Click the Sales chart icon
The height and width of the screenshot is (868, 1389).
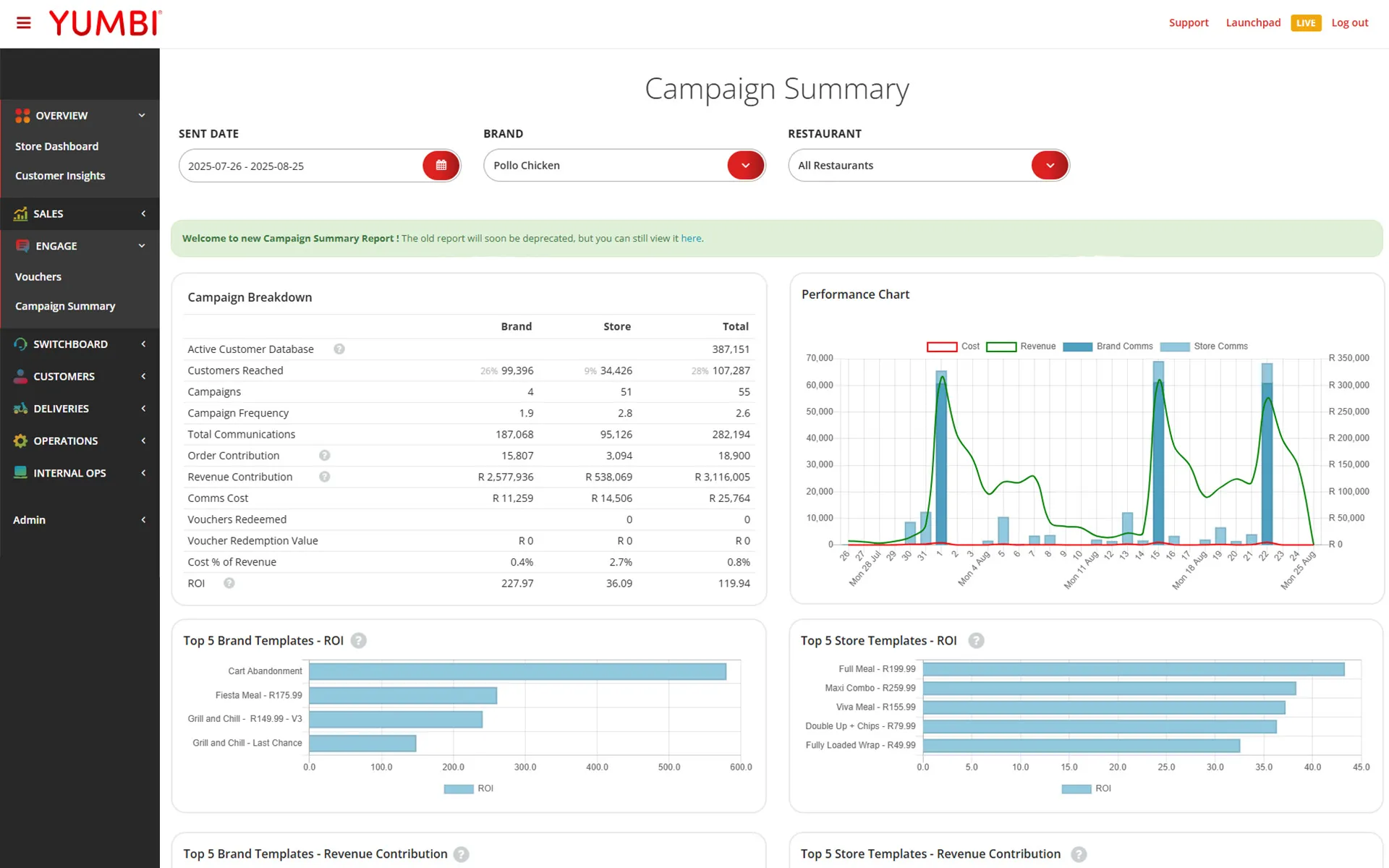(x=21, y=213)
